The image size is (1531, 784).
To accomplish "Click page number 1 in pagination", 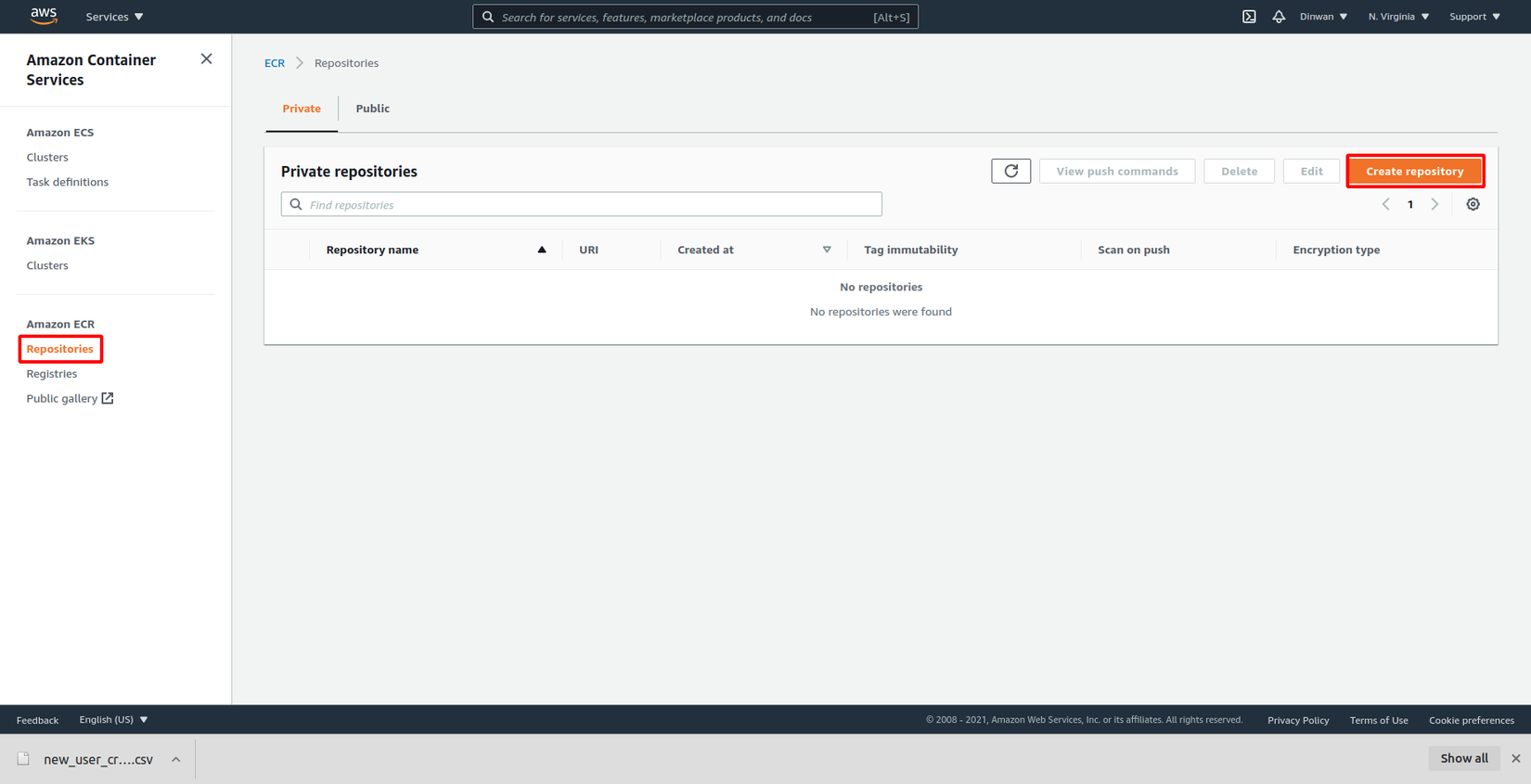I will tap(1410, 204).
